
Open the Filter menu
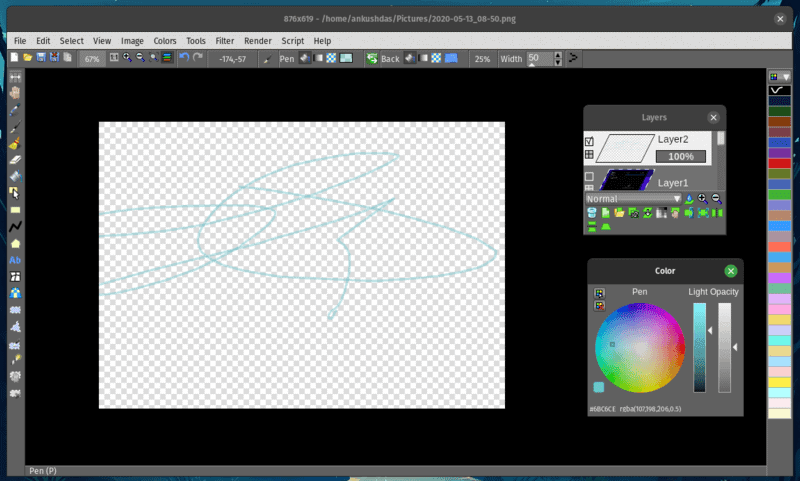(225, 41)
